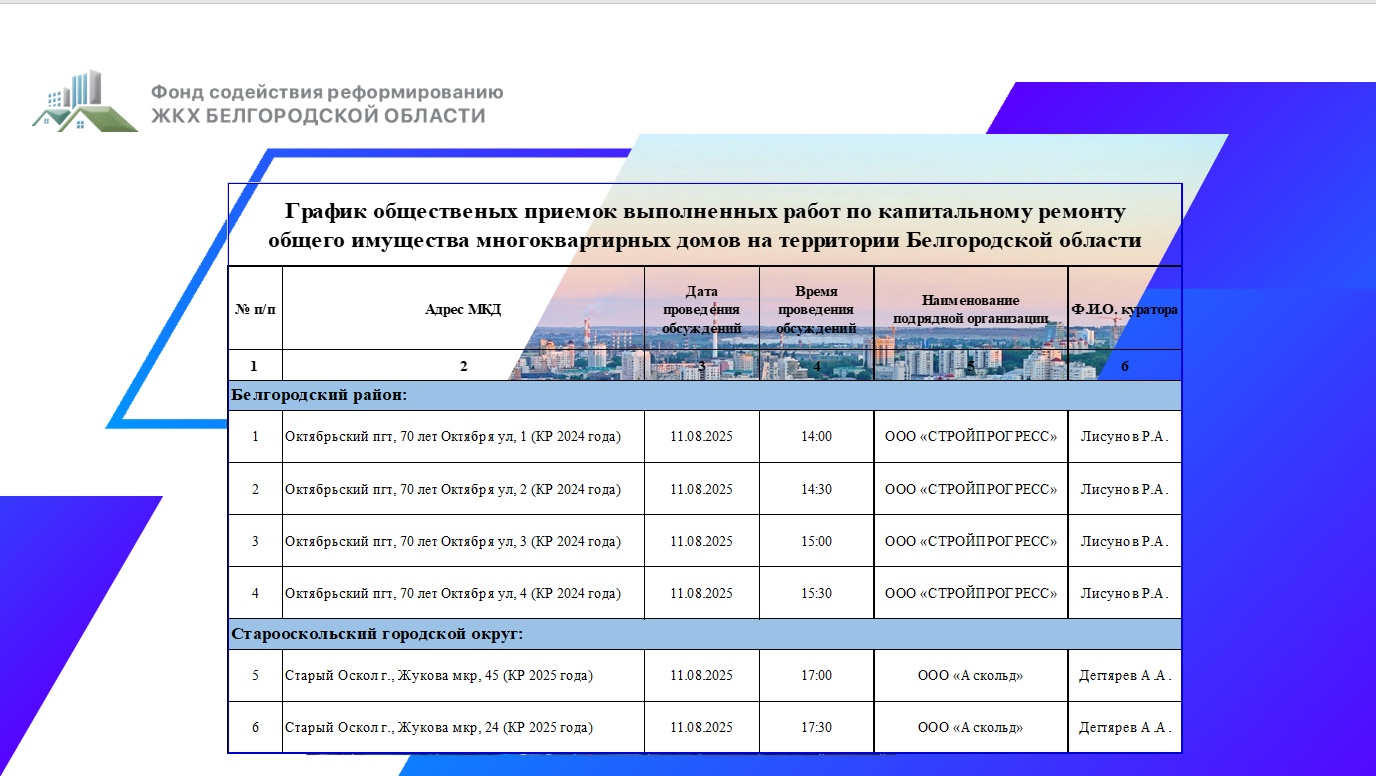Screen dimensions: 1376x776
Task: Click the time cell '14:30'
Action: click(x=816, y=489)
